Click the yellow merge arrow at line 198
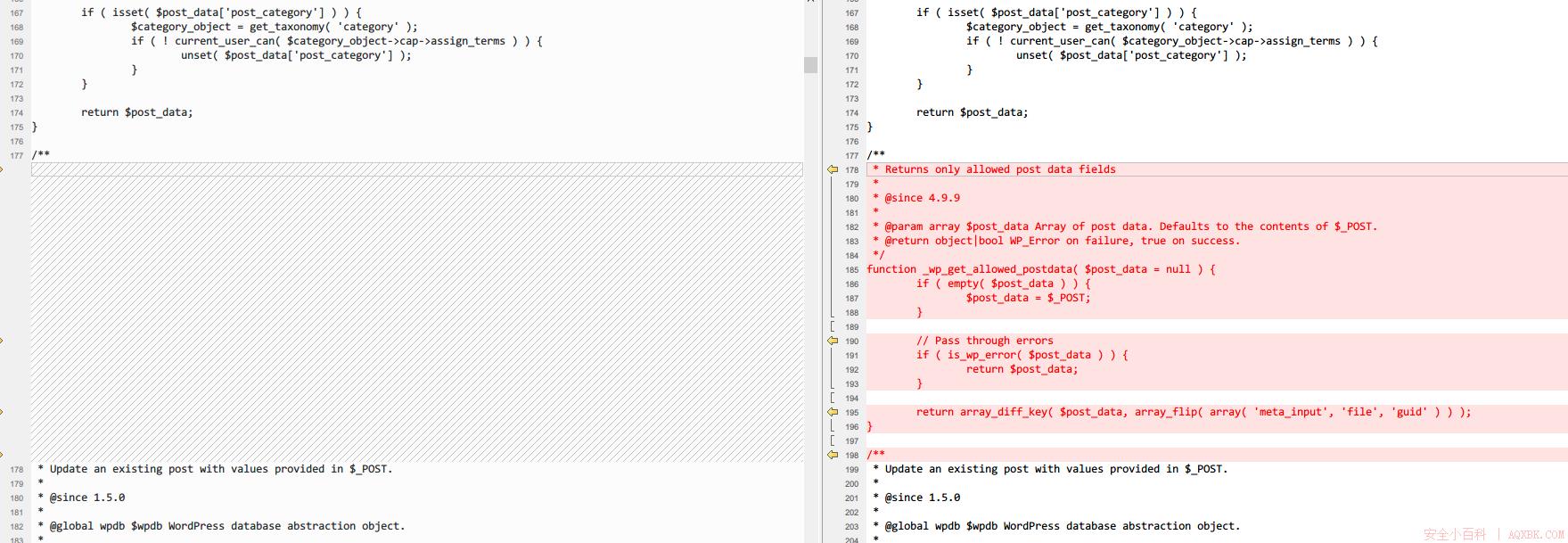The width and height of the screenshot is (1568, 543). (833, 455)
